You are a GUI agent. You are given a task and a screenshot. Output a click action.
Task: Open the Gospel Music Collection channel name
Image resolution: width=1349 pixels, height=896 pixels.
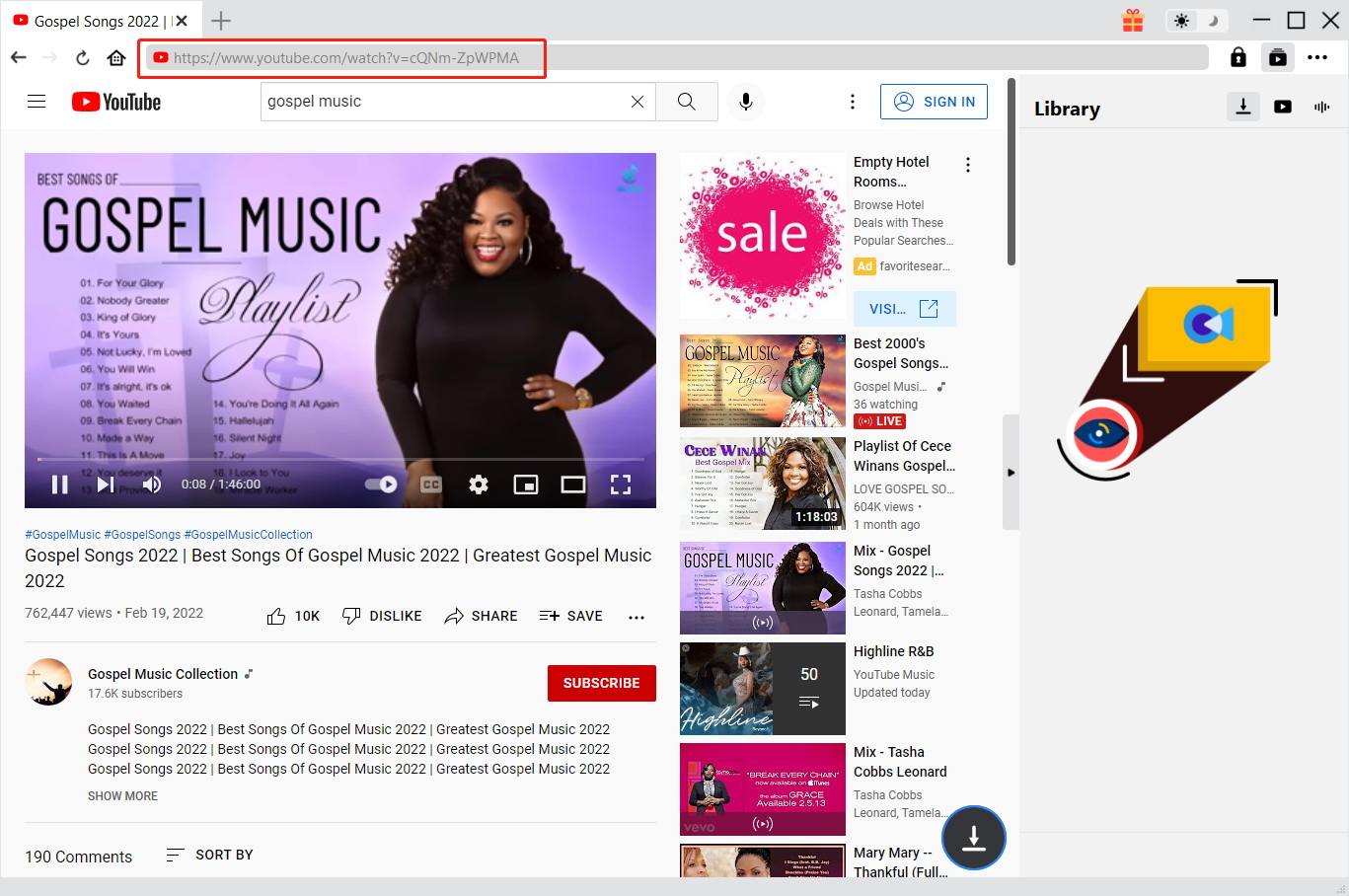click(x=163, y=674)
